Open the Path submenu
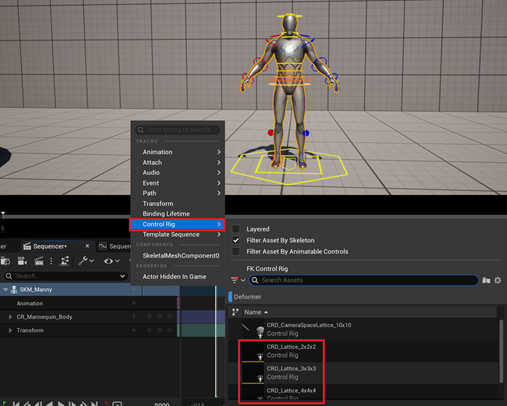The width and height of the screenshot is (507, 406). [x=178, y=193]
